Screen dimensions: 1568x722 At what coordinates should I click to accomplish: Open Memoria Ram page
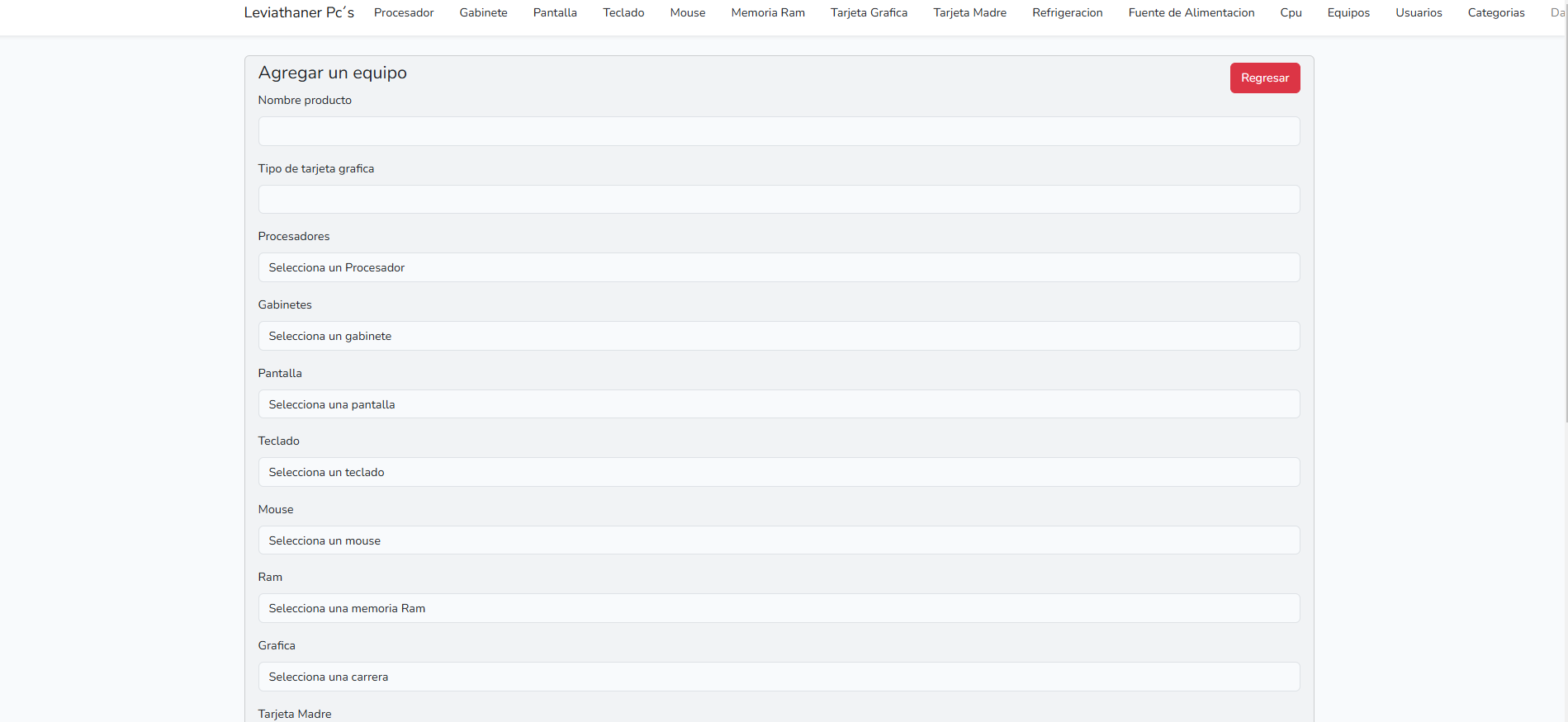(x=768, y=12)
